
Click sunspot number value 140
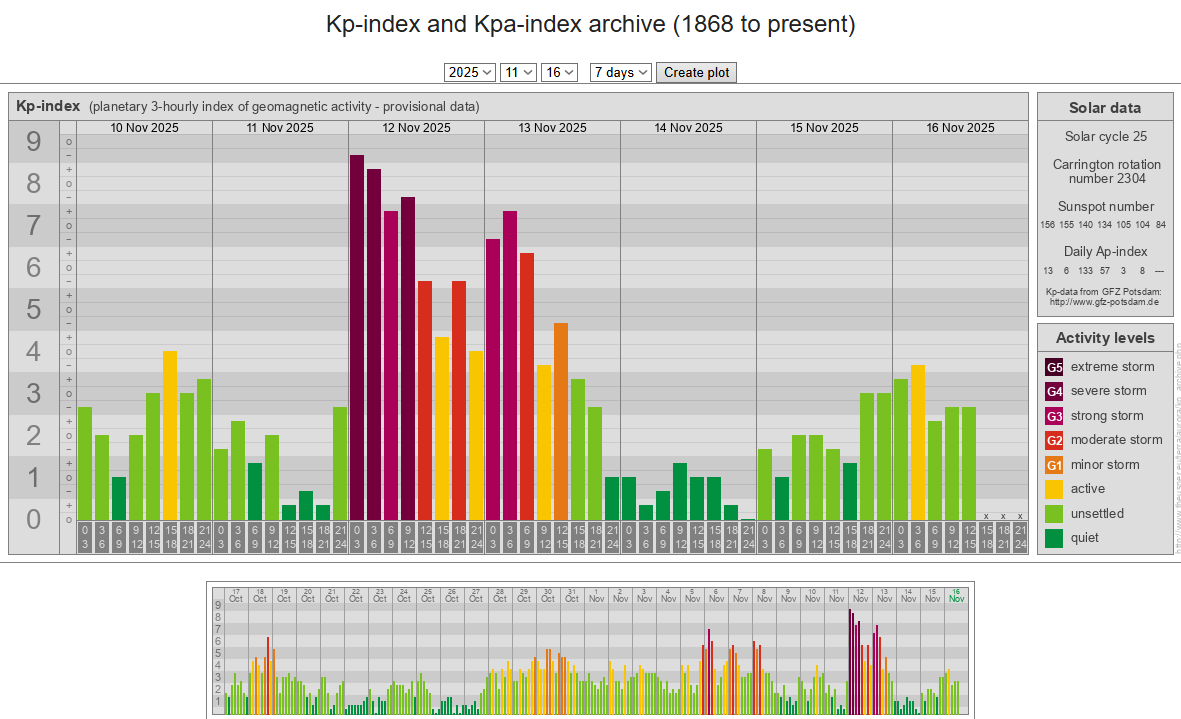[x=1085, y=225]
